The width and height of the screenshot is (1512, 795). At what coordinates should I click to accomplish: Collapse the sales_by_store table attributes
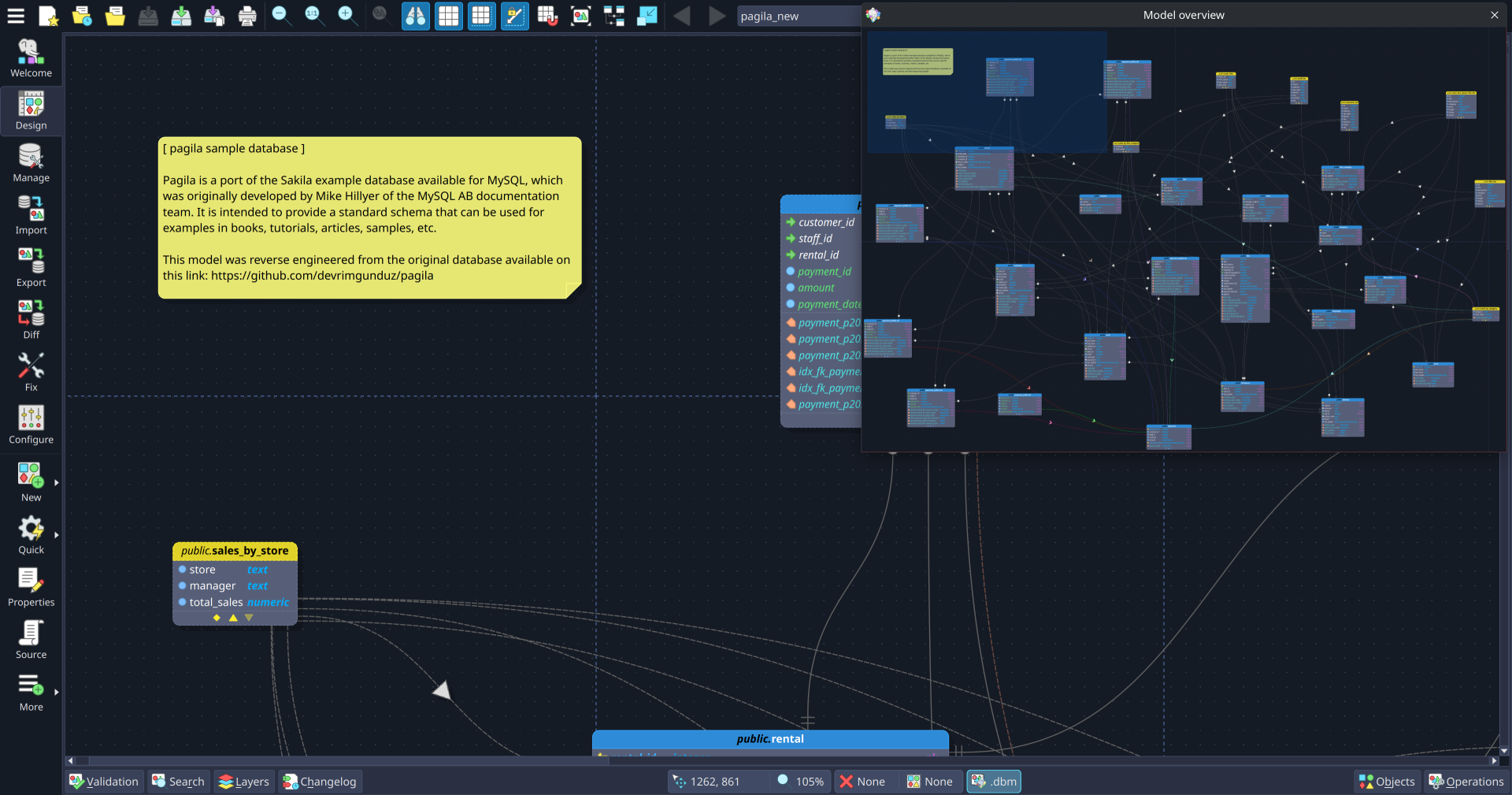point(233,618)
